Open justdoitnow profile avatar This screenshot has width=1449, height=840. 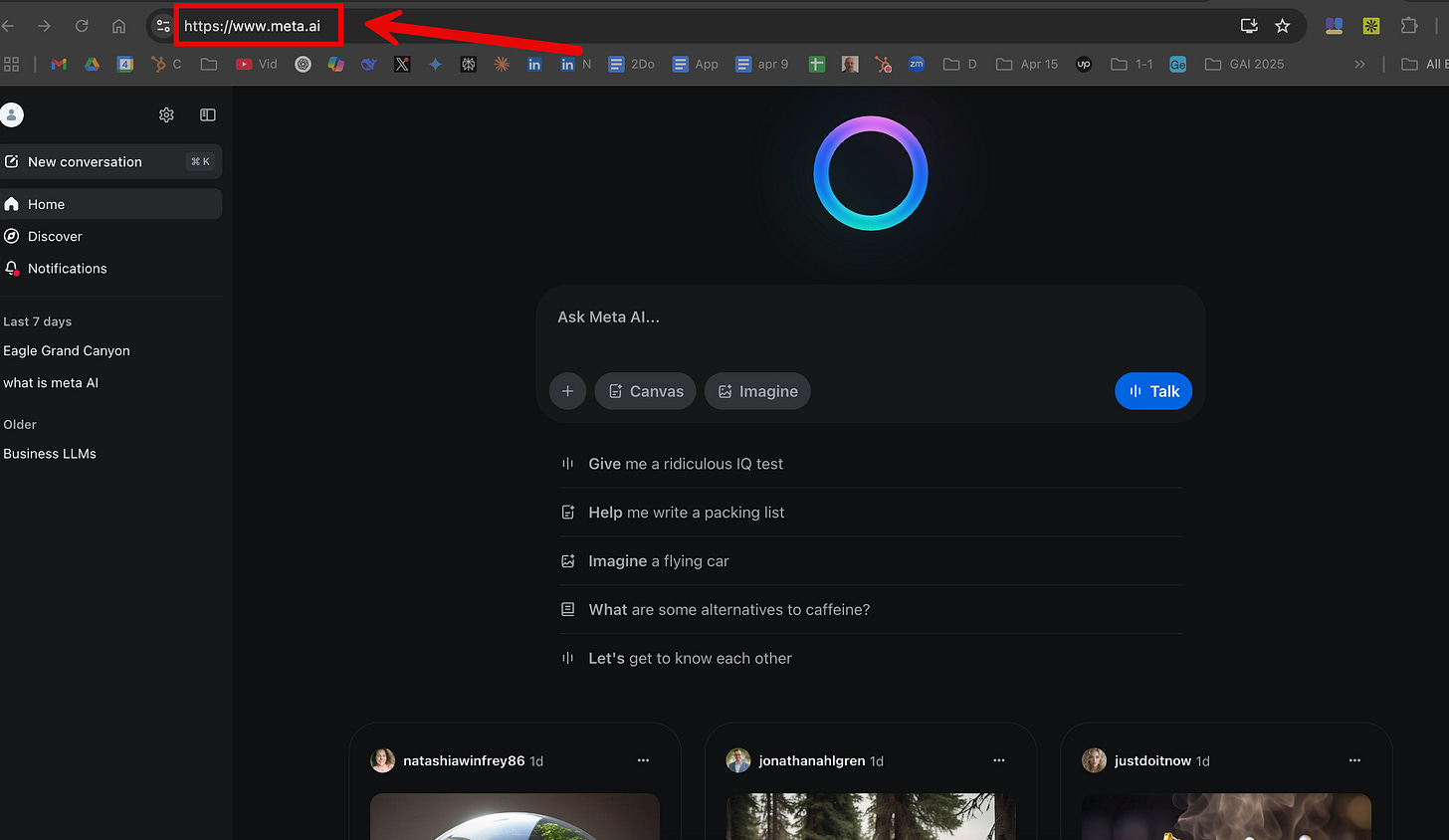click(x=1094, y=760)
